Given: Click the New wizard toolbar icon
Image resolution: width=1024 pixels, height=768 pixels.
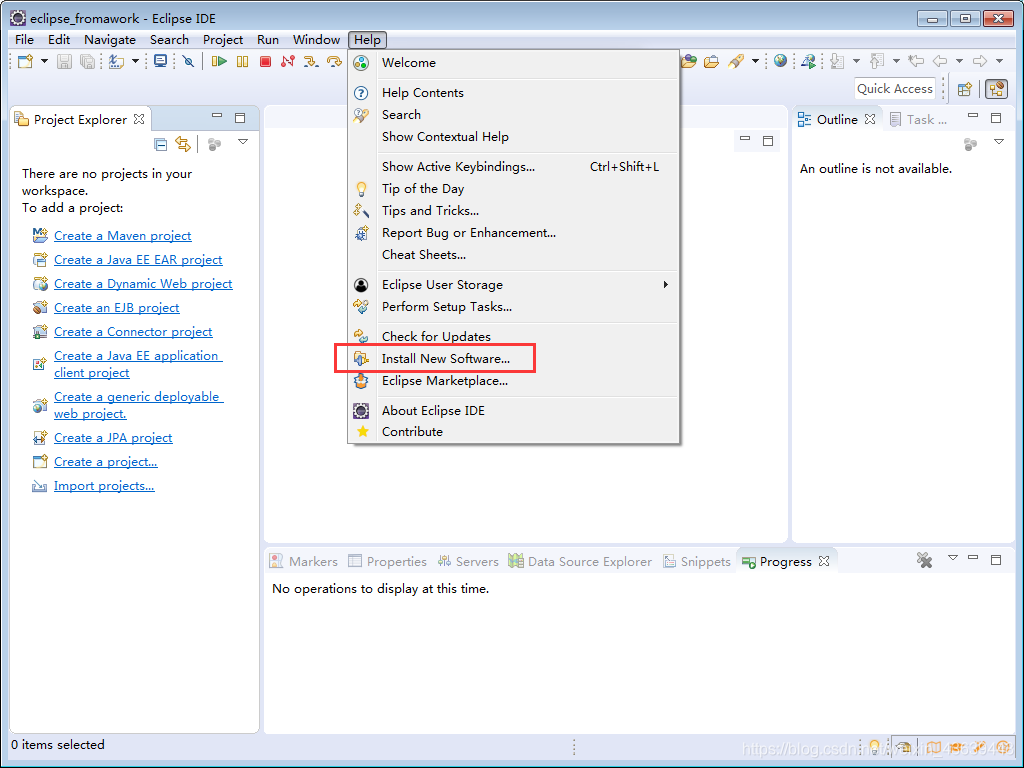Looking at the screenshot, I should pyautogui.click(x=25, y=61).
